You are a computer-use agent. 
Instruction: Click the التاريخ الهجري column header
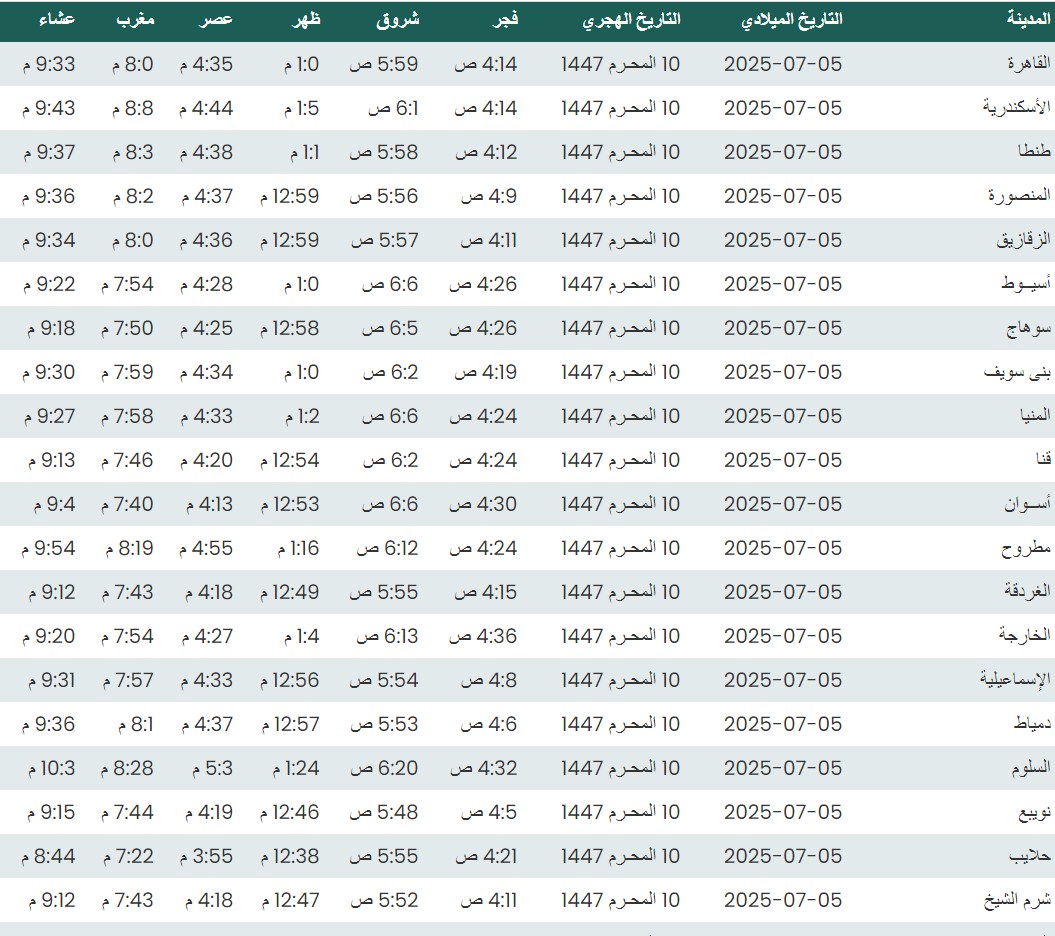click(631, 19)
